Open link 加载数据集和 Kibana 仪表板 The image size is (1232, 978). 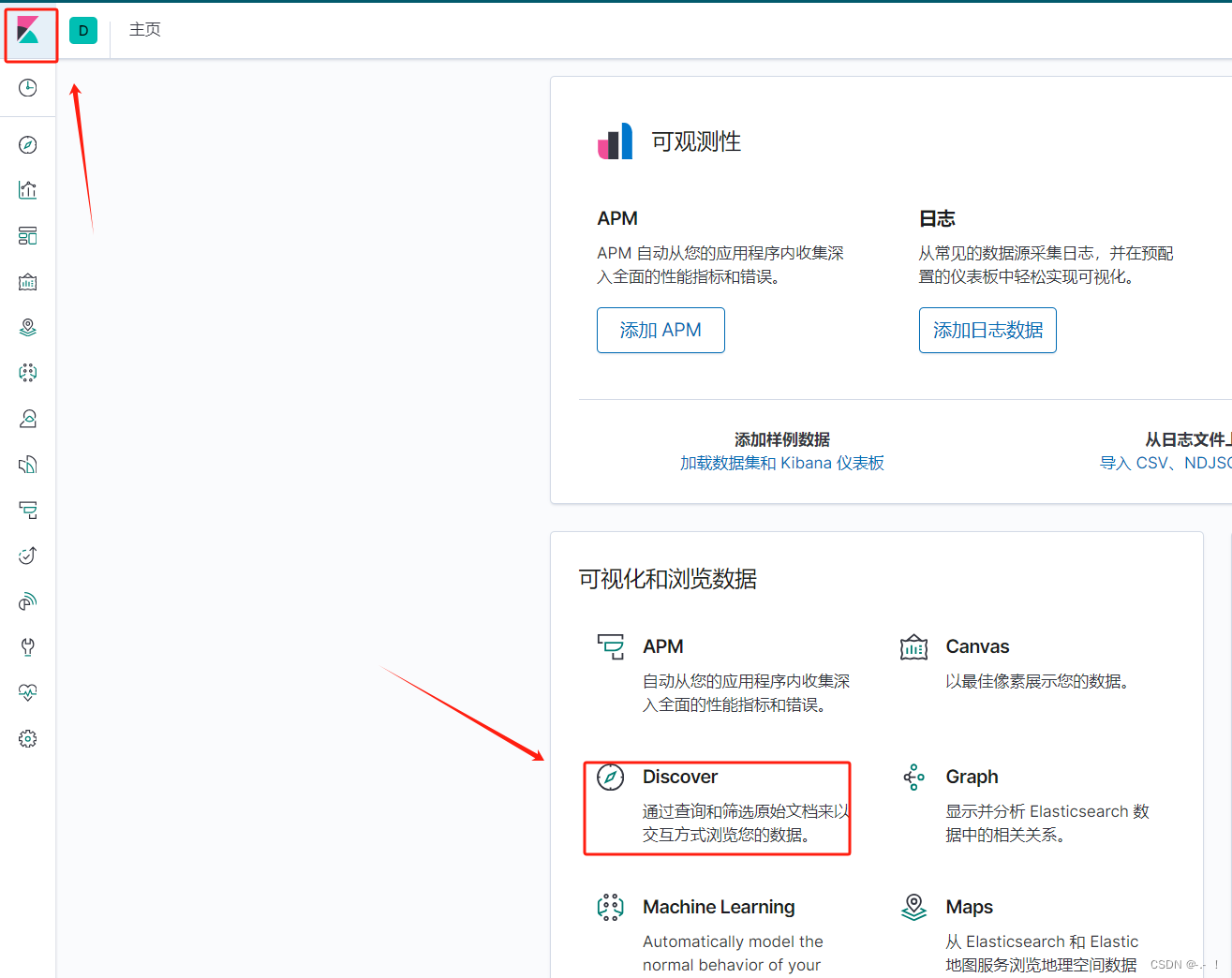(782, 463)
